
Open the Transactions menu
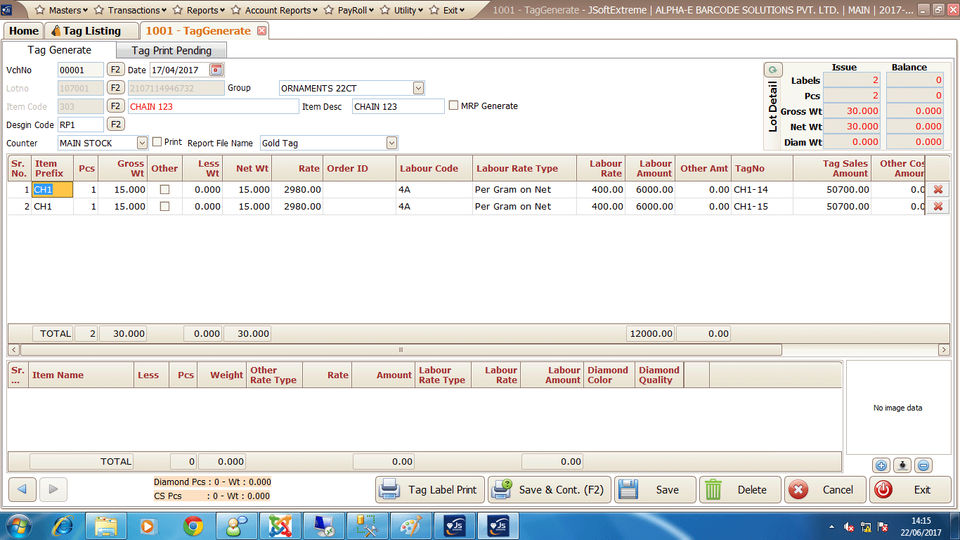tap(130, 10)
